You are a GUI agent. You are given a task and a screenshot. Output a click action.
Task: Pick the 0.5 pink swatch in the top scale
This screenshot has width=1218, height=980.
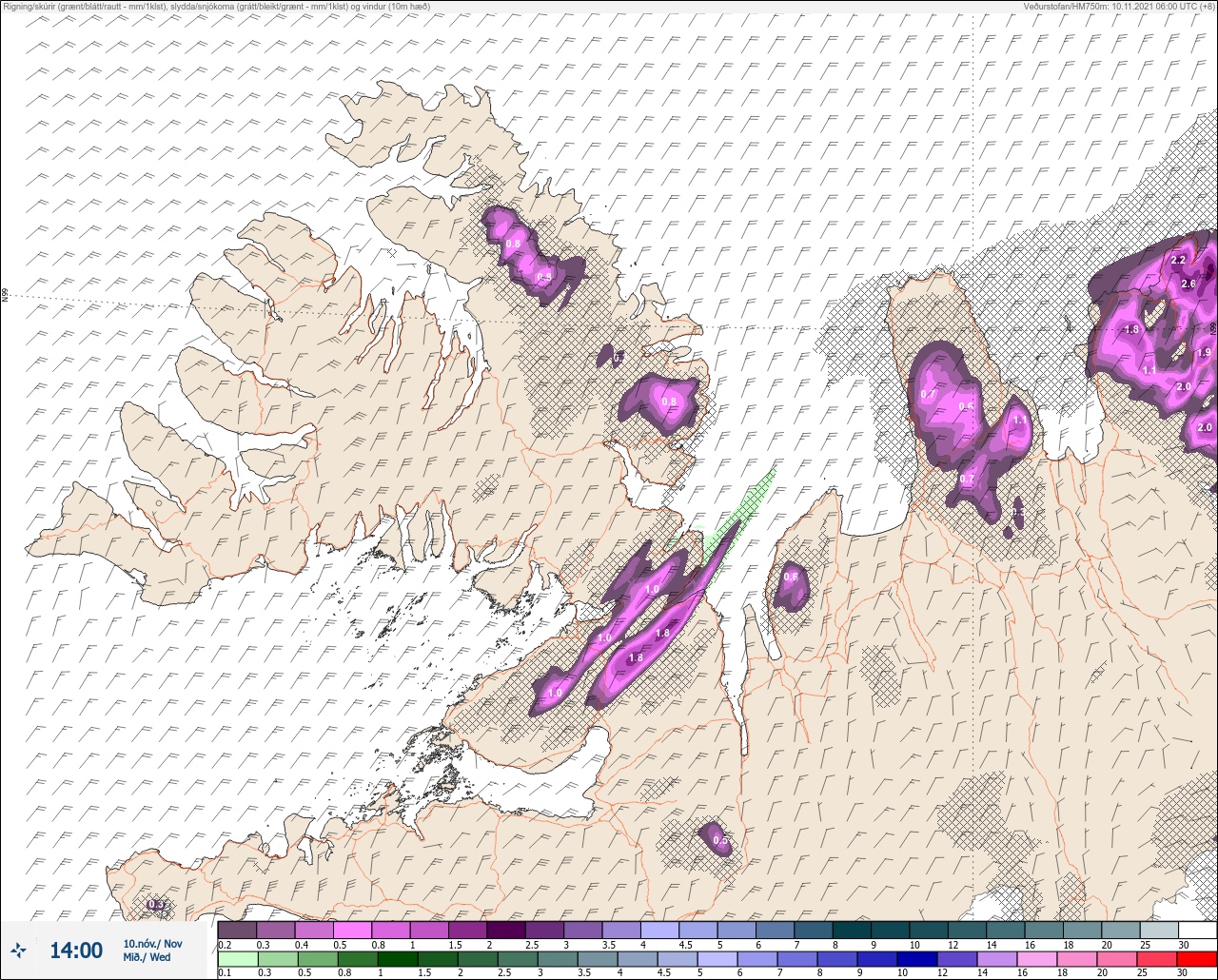pos(353,930)
